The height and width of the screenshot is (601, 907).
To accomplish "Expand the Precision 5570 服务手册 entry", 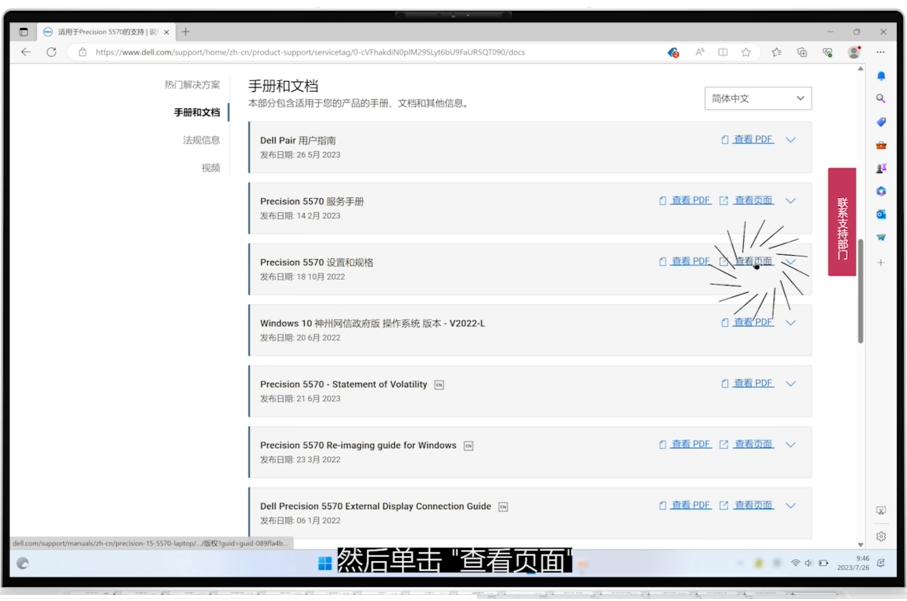I will (x=790, y=200).
